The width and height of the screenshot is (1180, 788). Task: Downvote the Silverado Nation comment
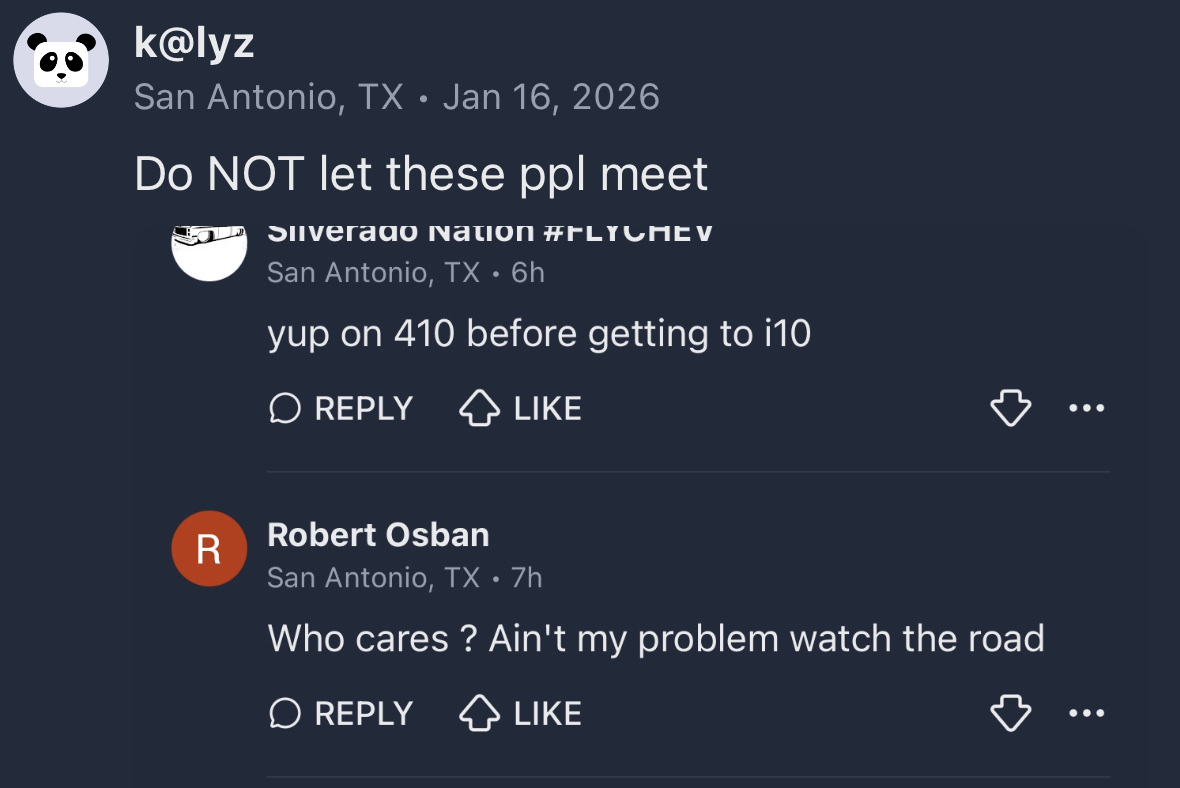(1010, 408)
